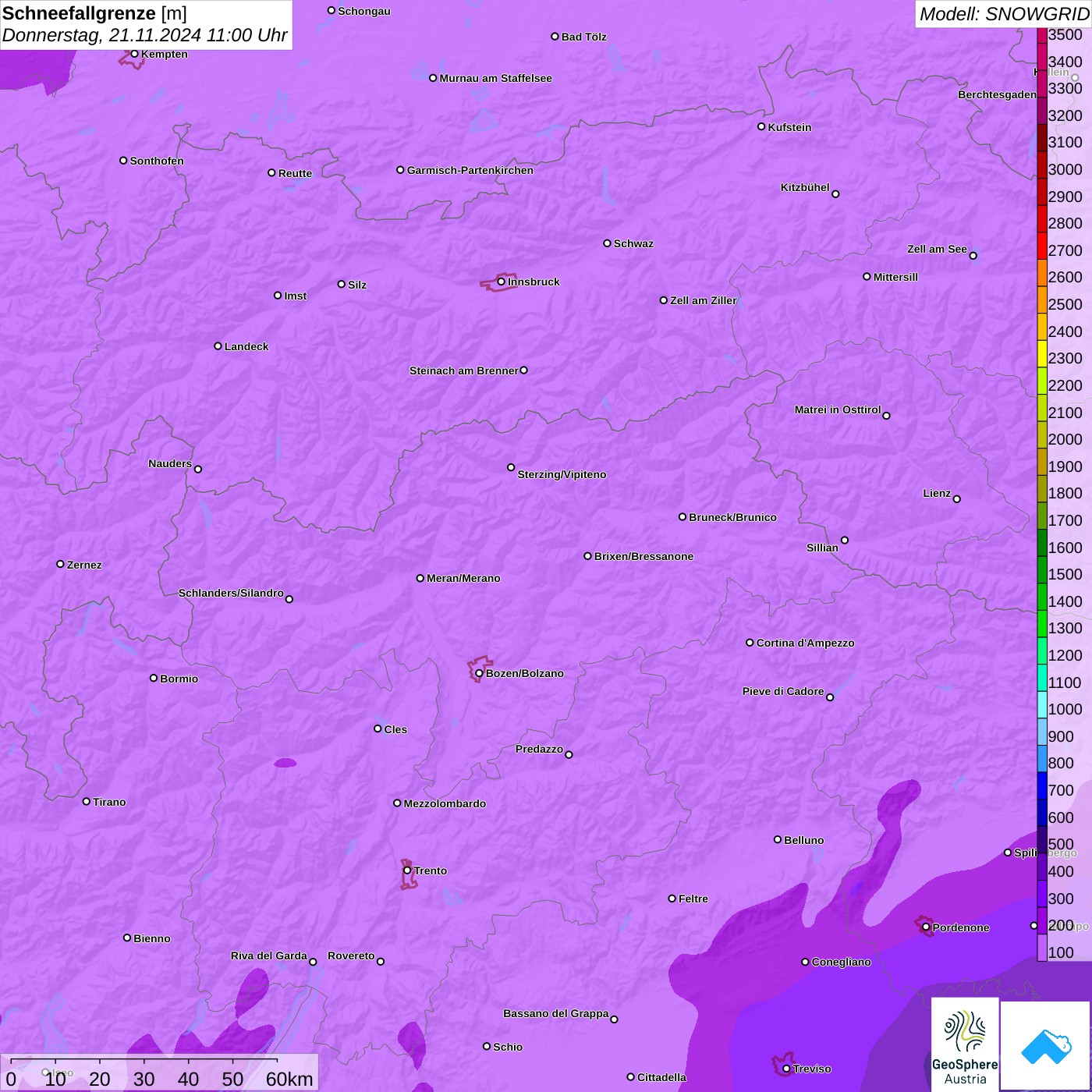Click the Tirano location dot

pyautogui.click(x=87, y=802)
